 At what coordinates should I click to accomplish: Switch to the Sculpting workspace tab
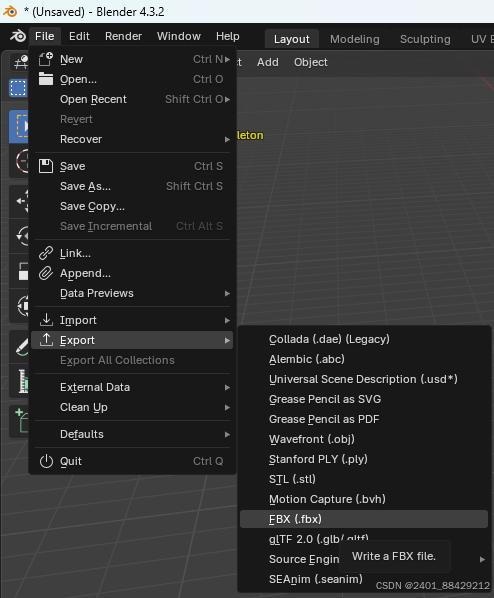[x=425, y=39]
